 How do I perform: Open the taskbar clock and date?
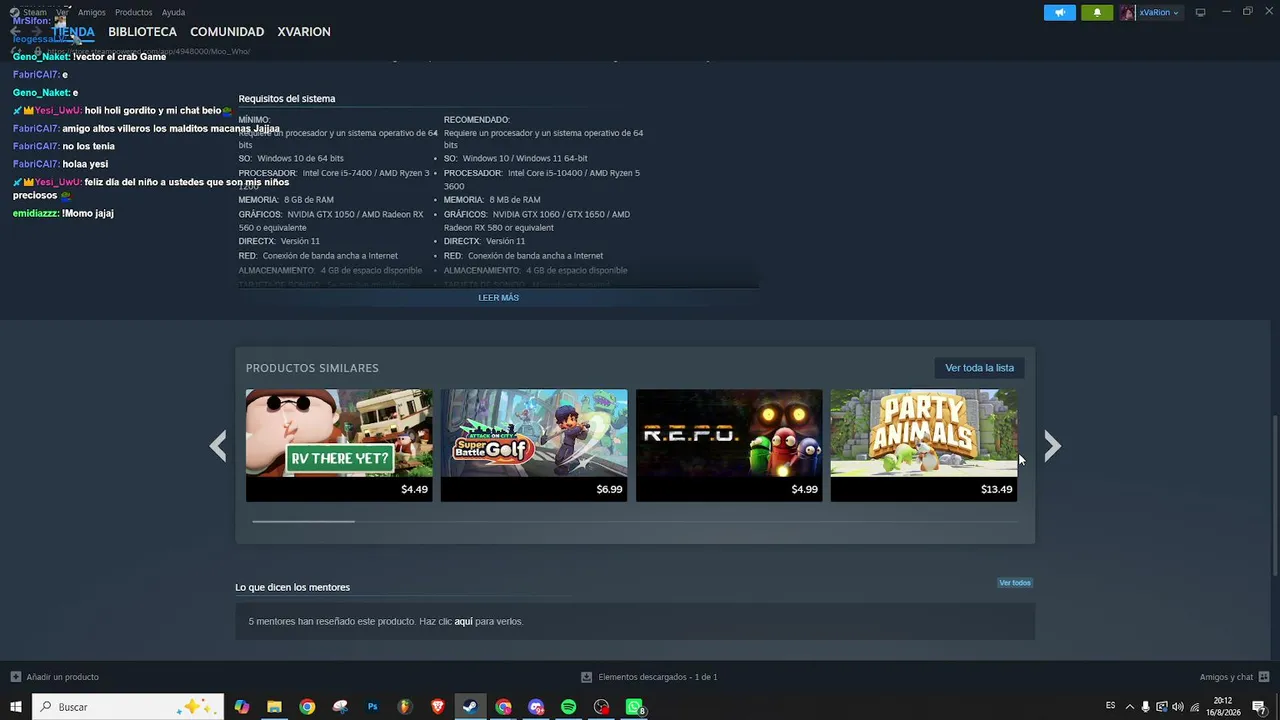coord(1223,707)
